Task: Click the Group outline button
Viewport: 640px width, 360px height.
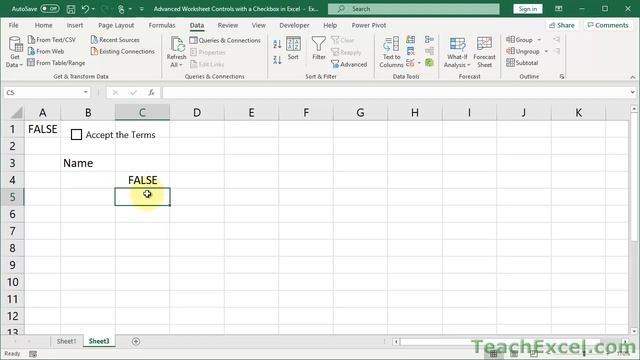Action: (x=520, y=40)
